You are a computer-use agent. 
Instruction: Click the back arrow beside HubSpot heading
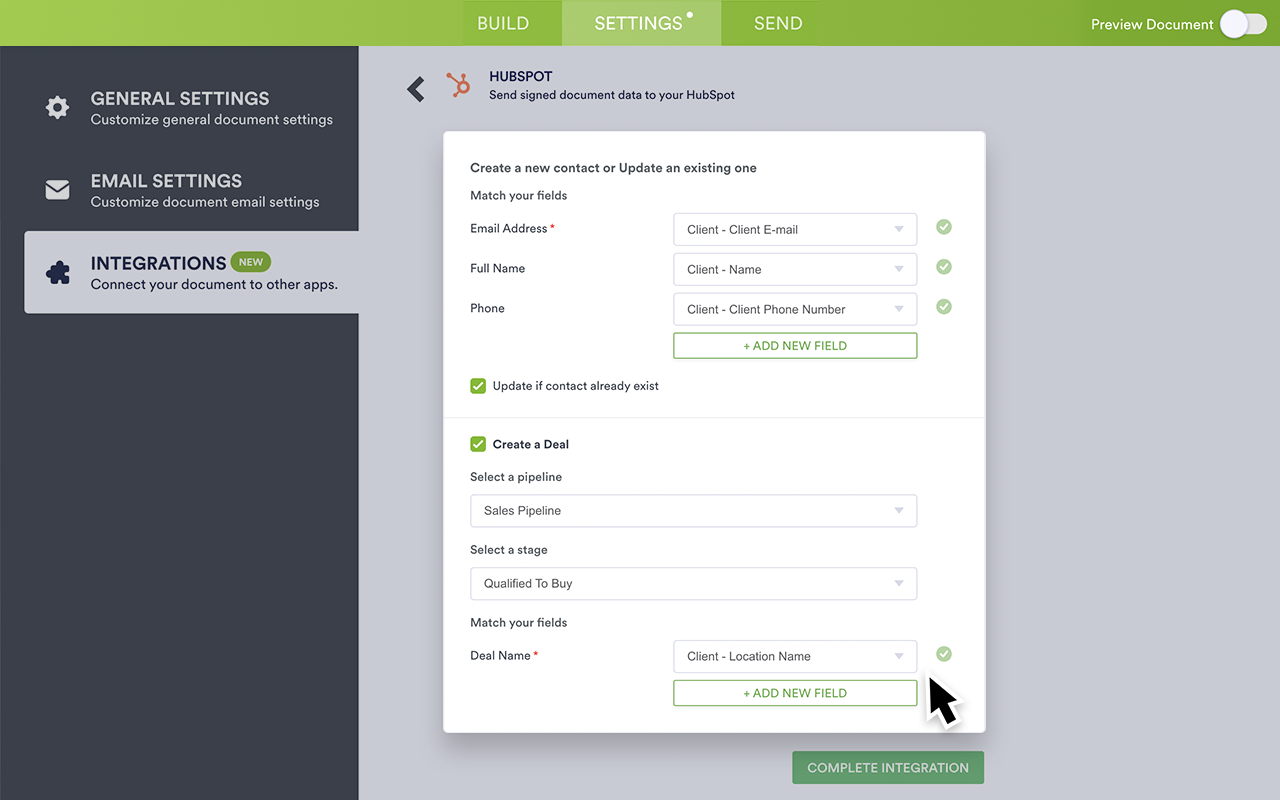point(416,88)
